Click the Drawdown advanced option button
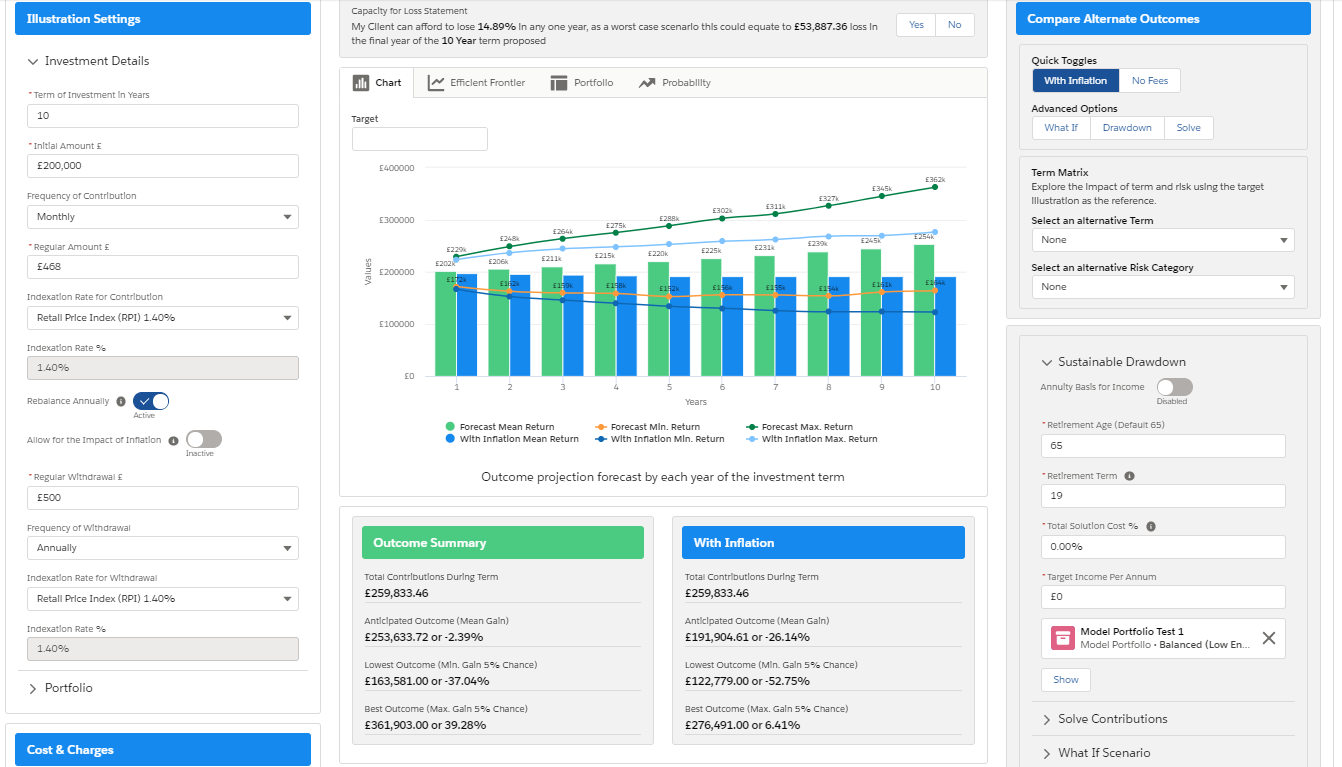1342x767 pixels. coord(1127,128)
